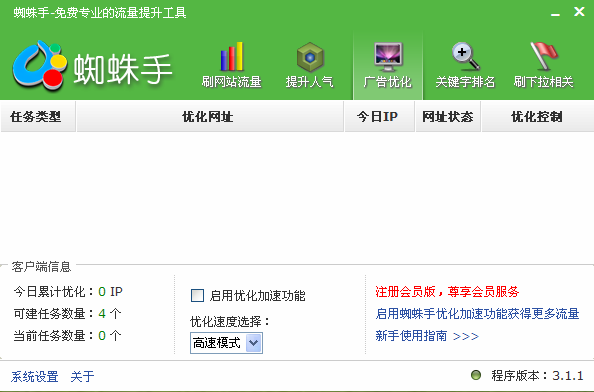
Task: Click the 关键字排名 magnifier icon
Action: coord(466,57)
